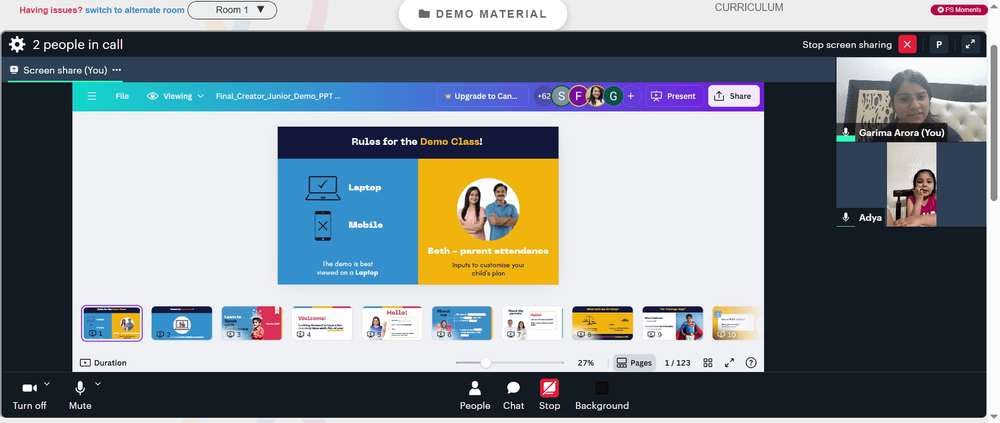Click microphone icon beside Garima Arora

click(x=846, y=133)
